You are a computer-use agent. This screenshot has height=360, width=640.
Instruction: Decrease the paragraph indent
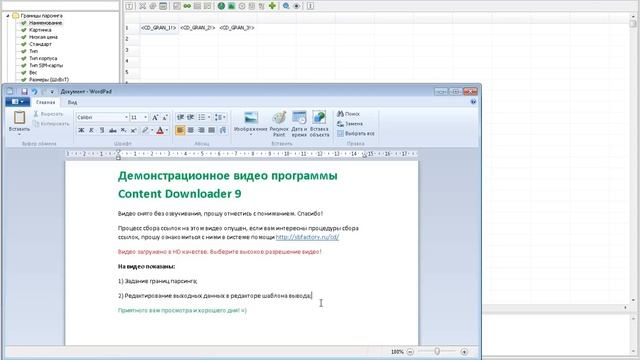[x=180, y=117]
